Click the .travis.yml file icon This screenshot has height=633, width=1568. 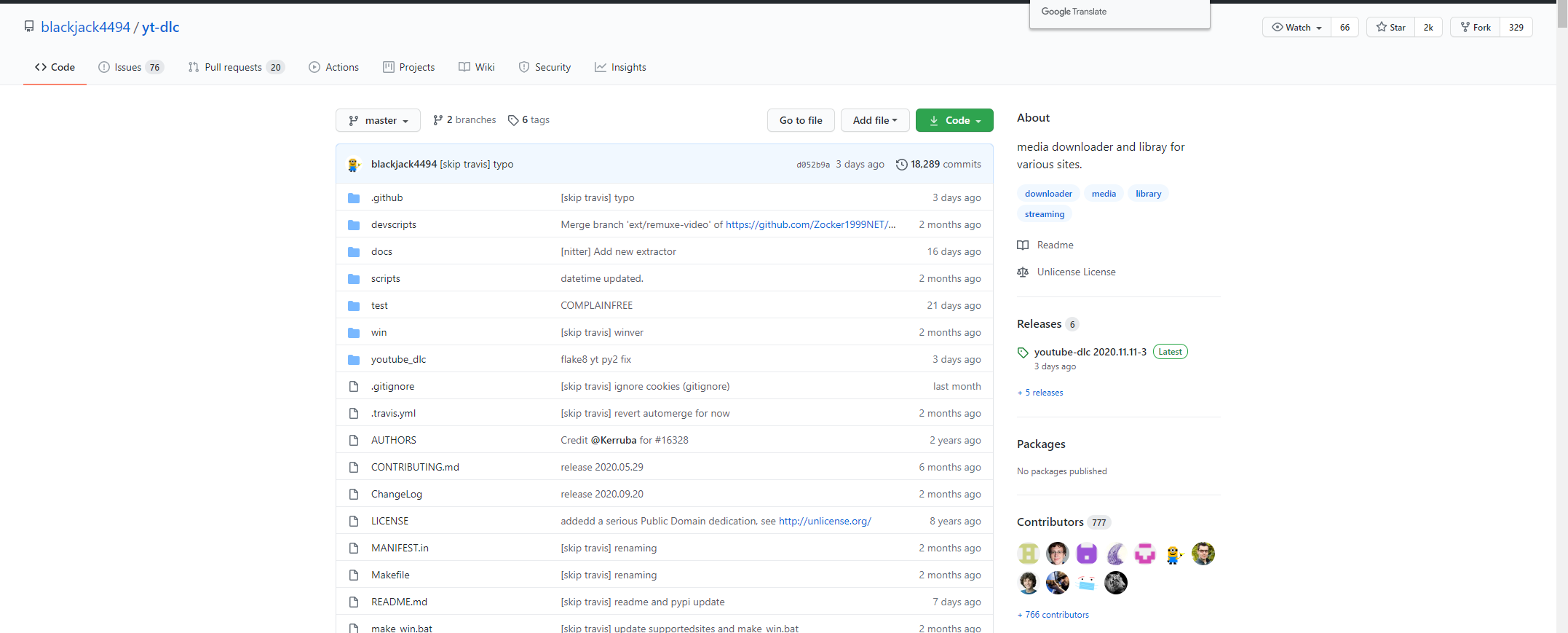coord(354,414)
